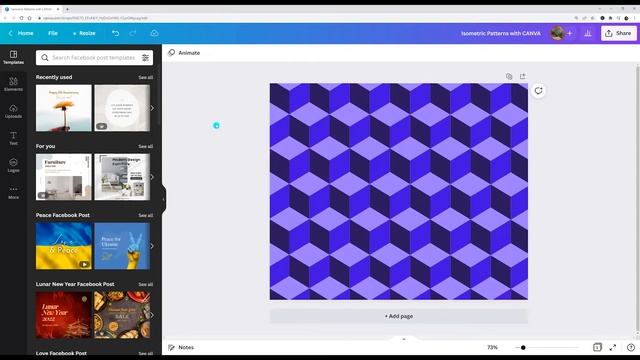Open a new browser tab
Image resolution: width=640 pixels, height=360 pixels.
67,9
